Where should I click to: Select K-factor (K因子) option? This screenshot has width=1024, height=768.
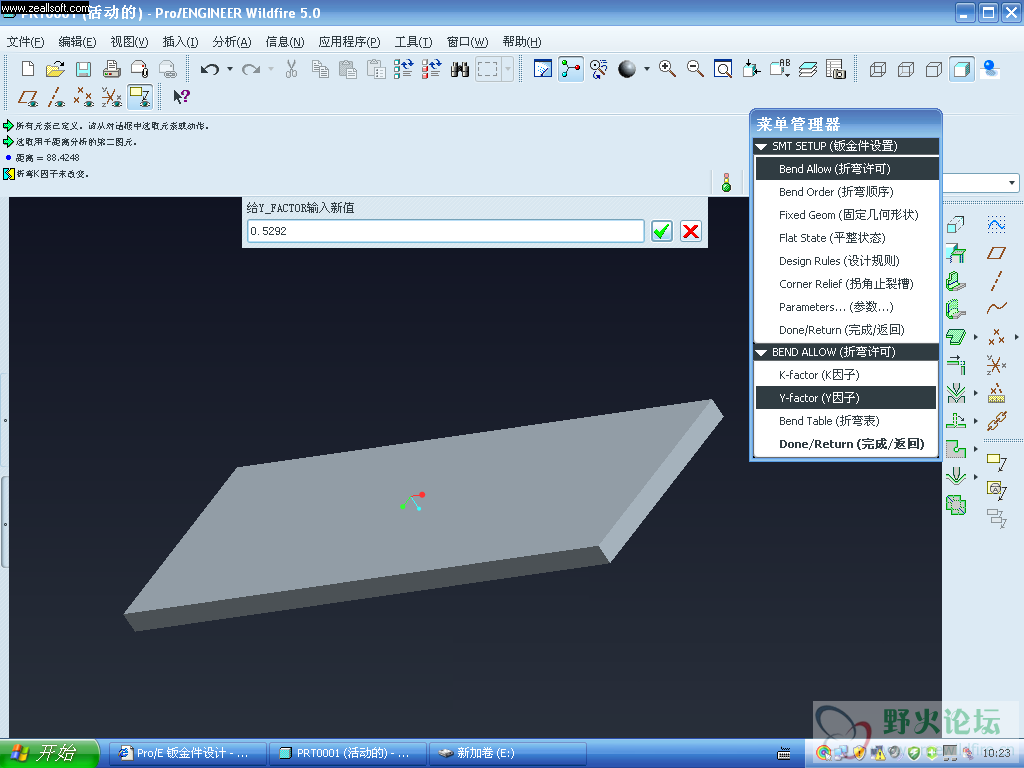click(846, 375)
